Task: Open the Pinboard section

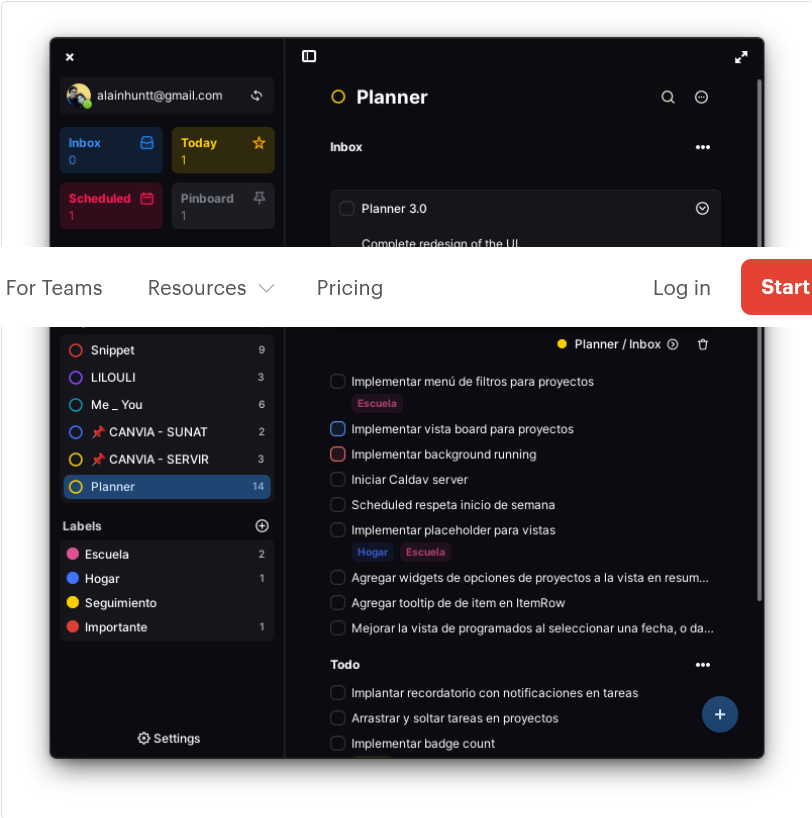Action: click(x=221, y=206)
